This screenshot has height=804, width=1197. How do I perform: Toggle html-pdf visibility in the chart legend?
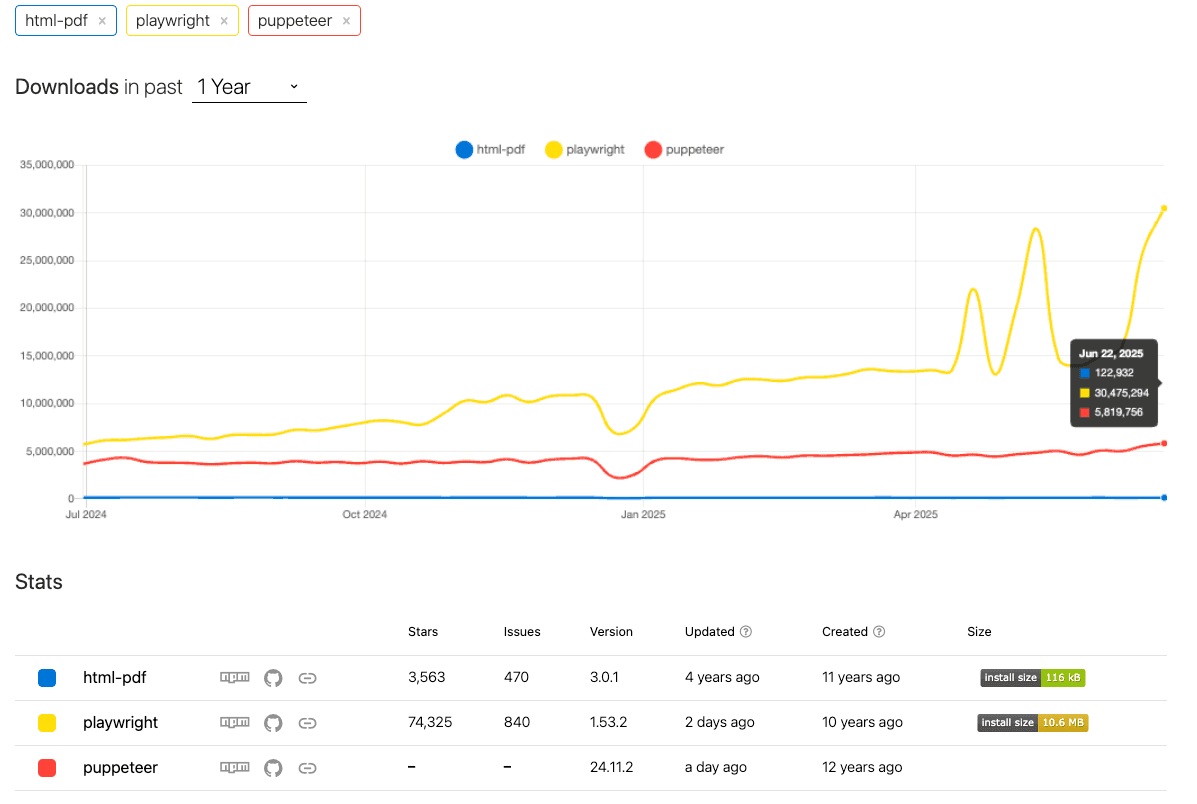(490, 149)
